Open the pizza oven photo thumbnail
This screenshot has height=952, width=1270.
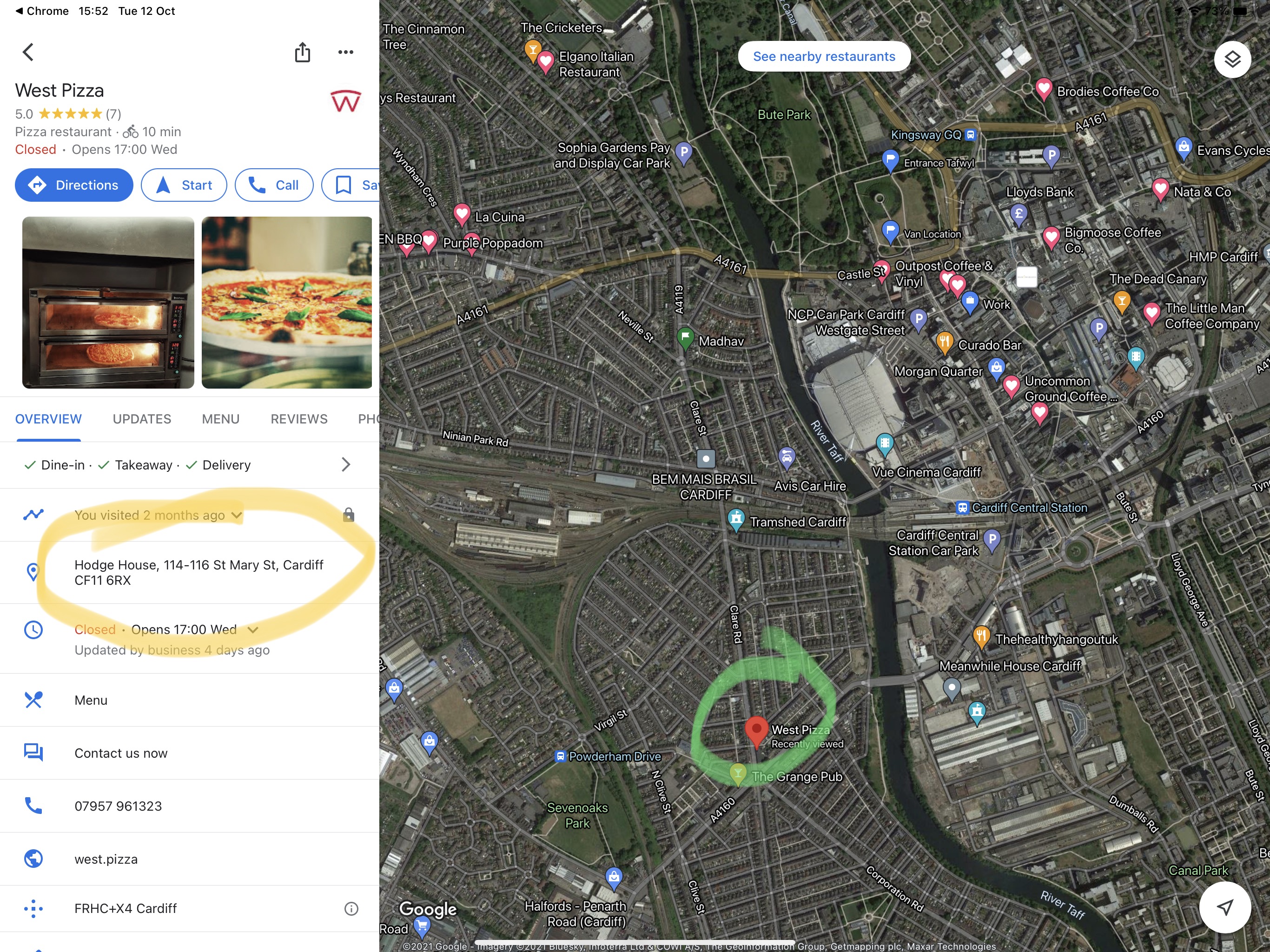108,303
